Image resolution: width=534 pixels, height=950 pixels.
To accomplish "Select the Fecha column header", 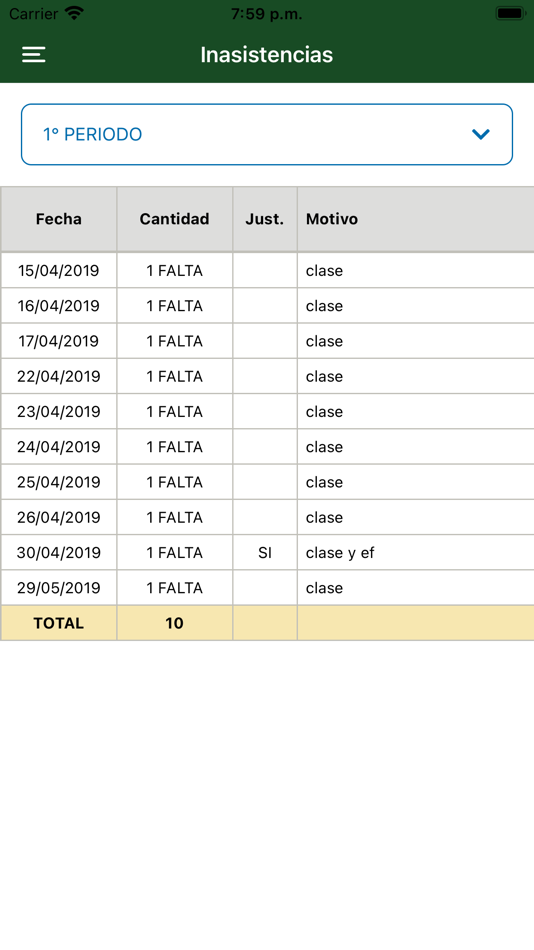I will [59, 219].
